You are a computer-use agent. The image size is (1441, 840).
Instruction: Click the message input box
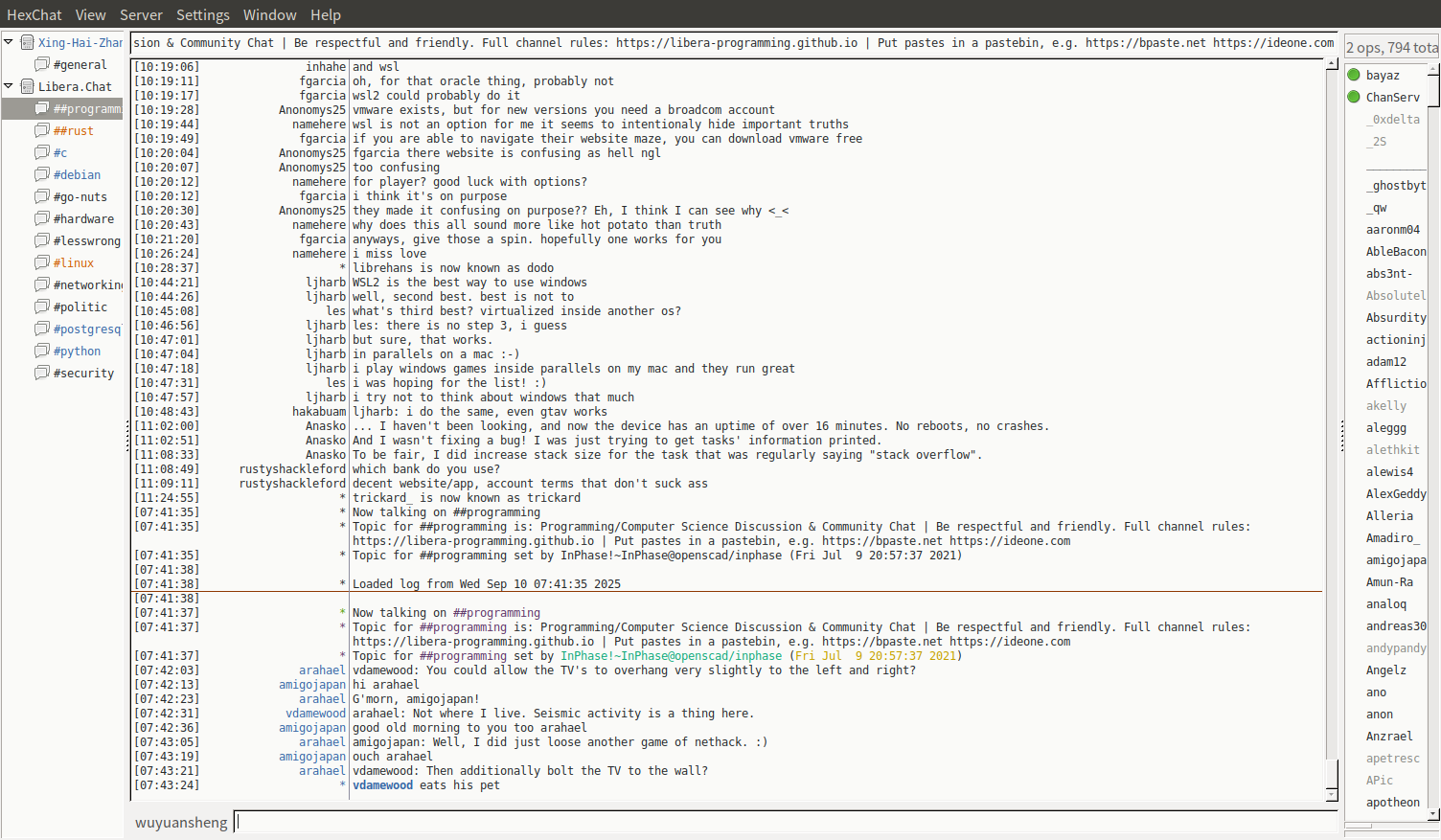pos(786,822)
